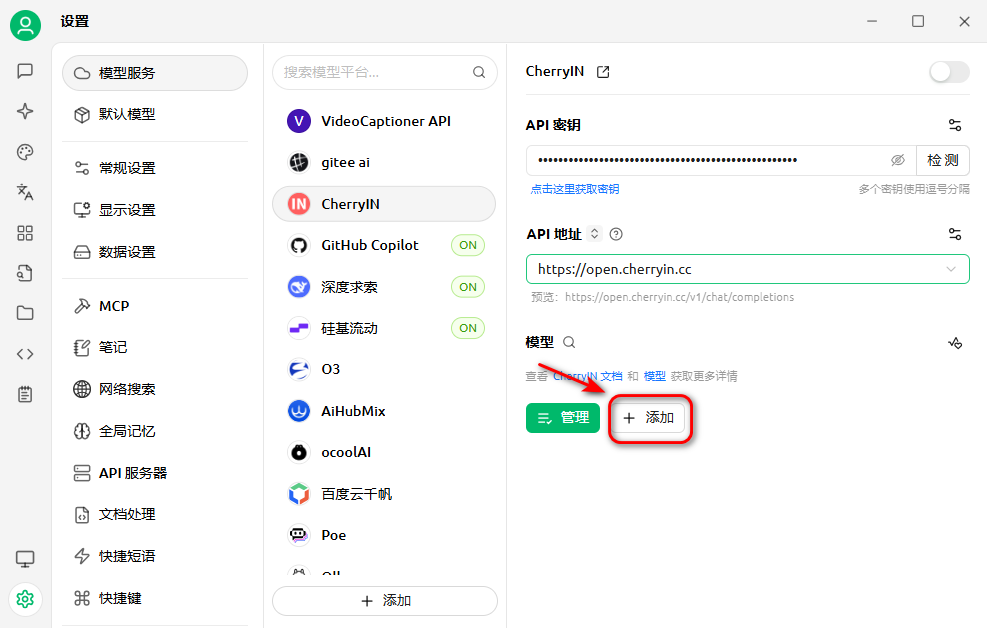Image resolution: width=987 pixels, height=628 pixels.
Task: Expand the API address URL dropdown
Action: click(950, 269)
